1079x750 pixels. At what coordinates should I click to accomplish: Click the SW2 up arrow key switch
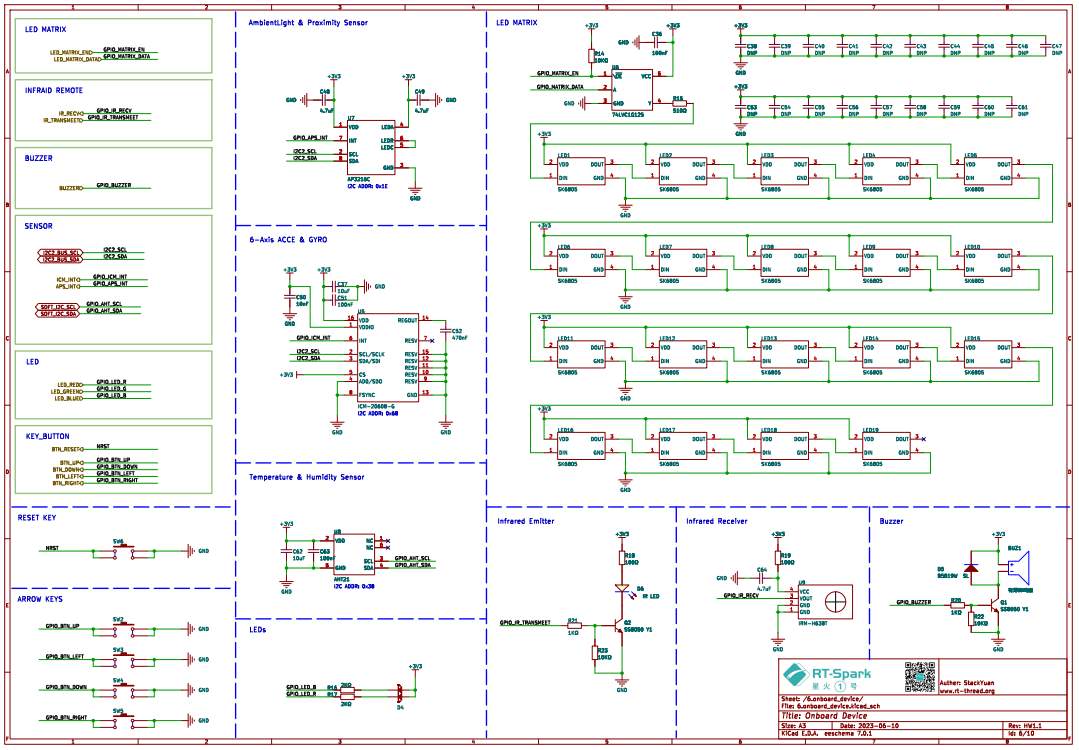tap(123, 629)
